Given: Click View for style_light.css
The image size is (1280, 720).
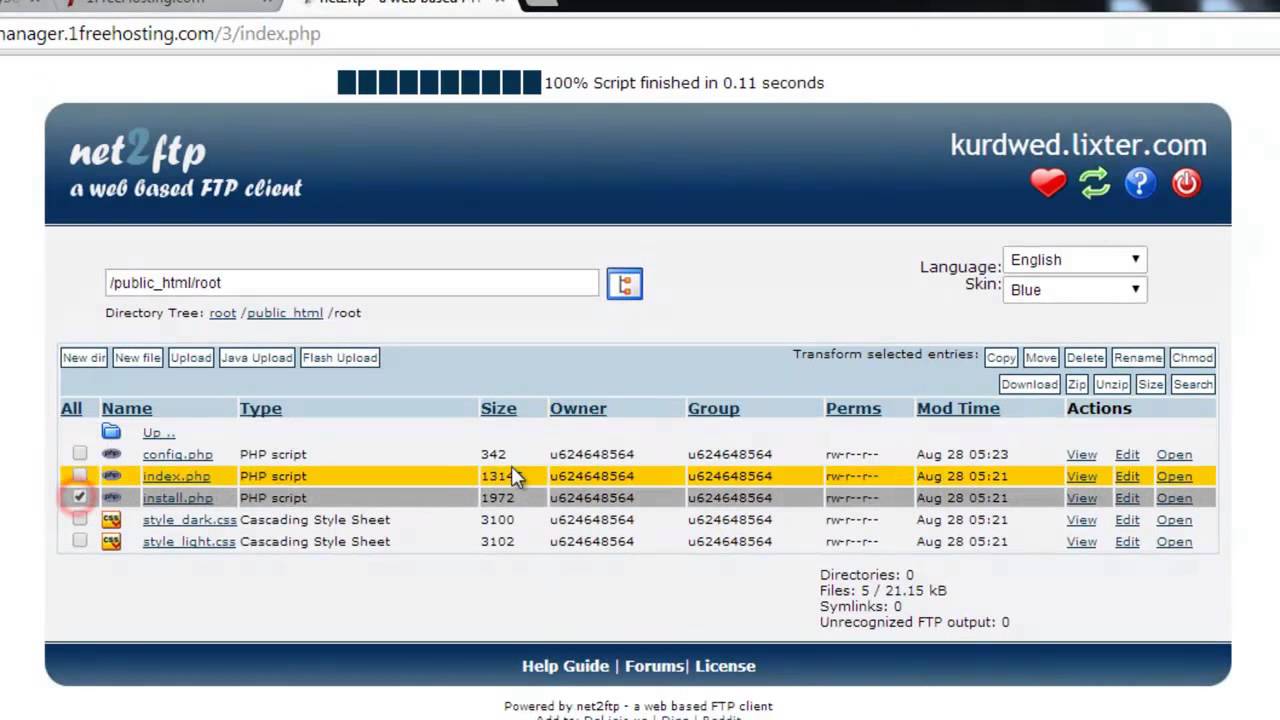Looking at the screenshot, I should coord(1081,542).
